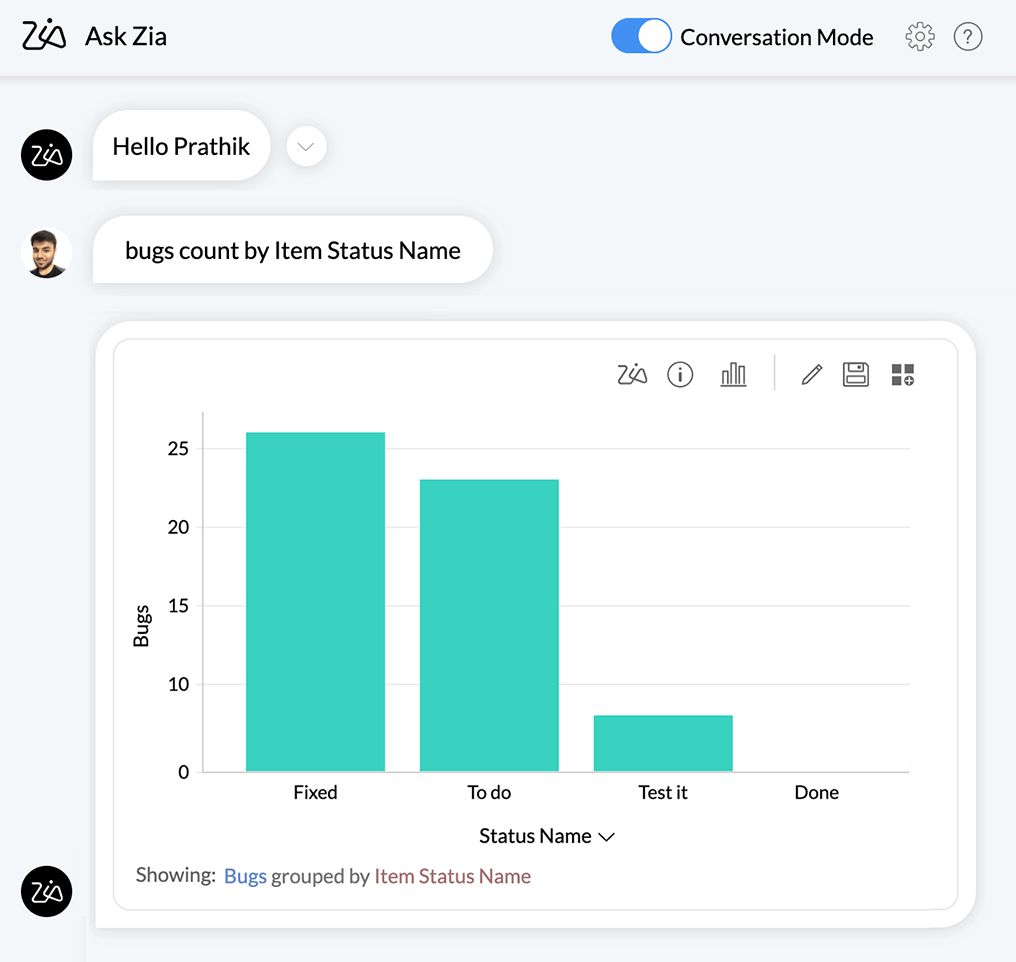Edit the chart using pencil icon
The width and height of the screenshot is (1016, 962).
tap(812, 375)
